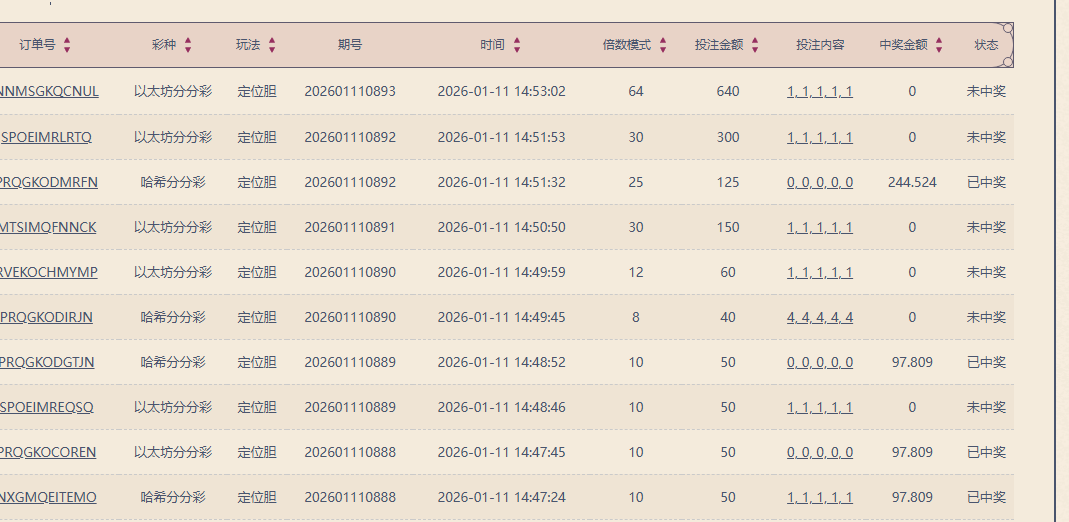Click order link ending in NXGMQEITEMO
1069x522 pixels.
click(x=49, y=497)
